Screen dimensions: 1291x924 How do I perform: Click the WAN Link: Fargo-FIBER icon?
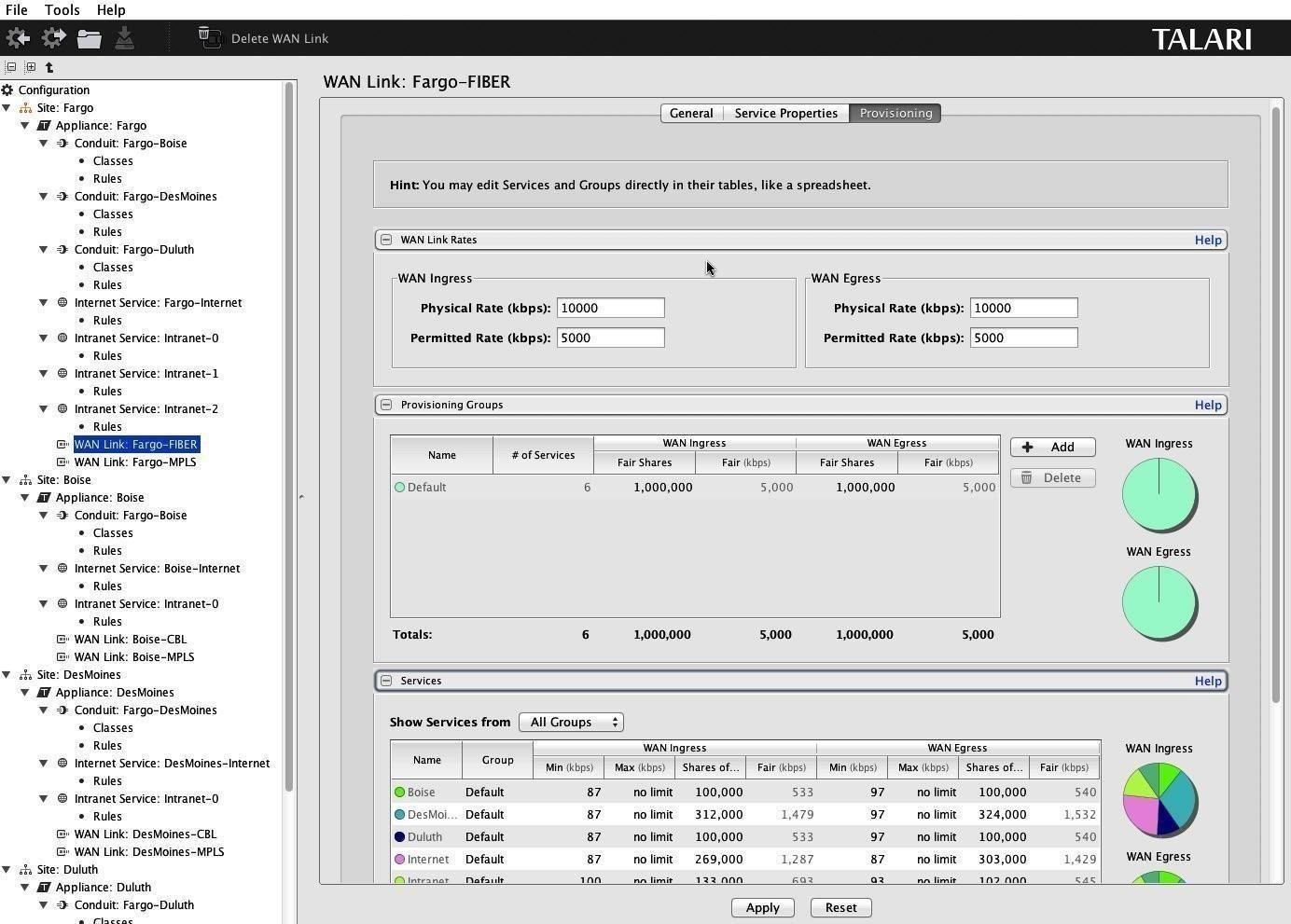[62, 445]
